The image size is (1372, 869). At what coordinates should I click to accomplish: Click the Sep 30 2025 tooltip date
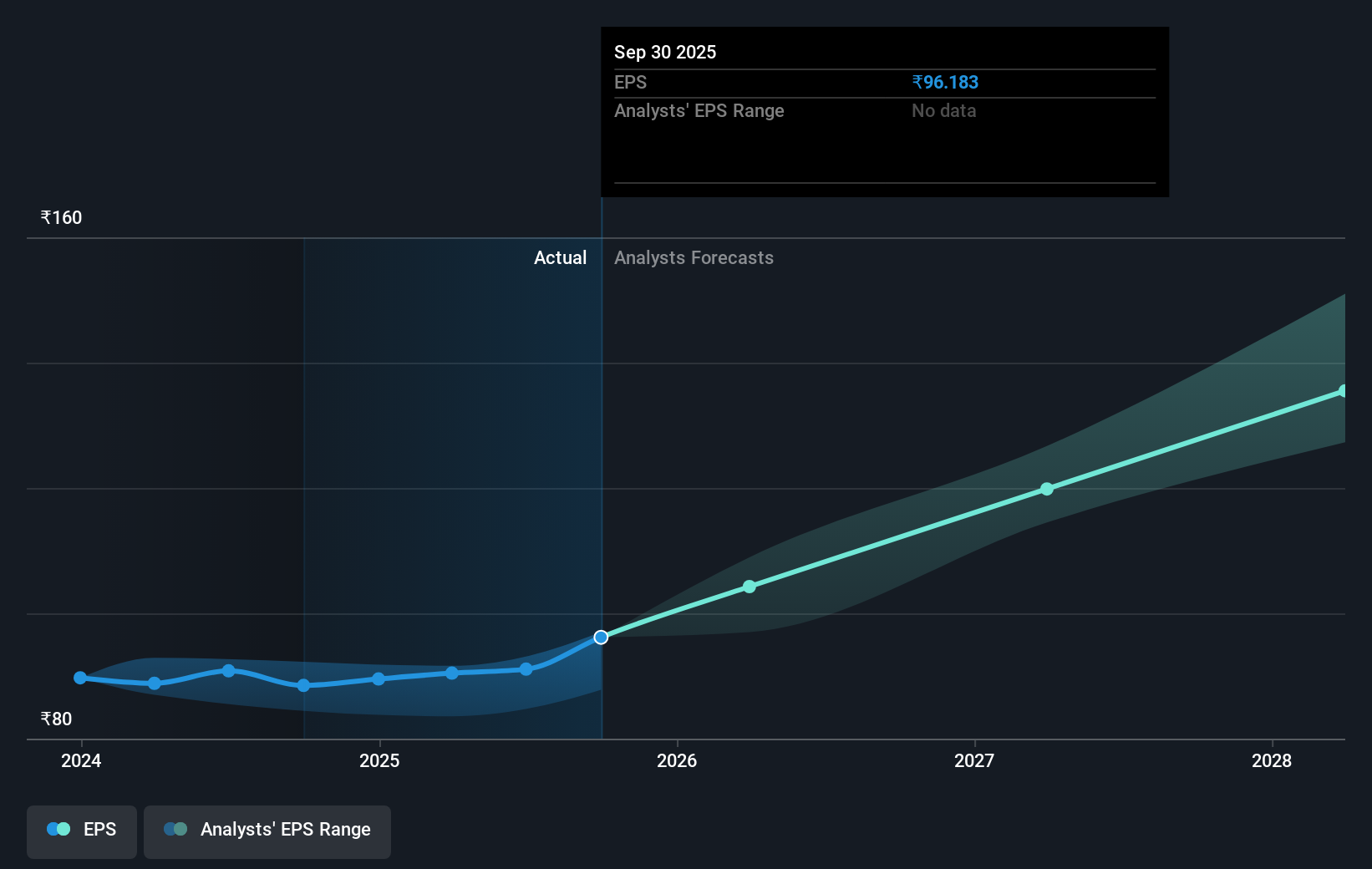665,52
